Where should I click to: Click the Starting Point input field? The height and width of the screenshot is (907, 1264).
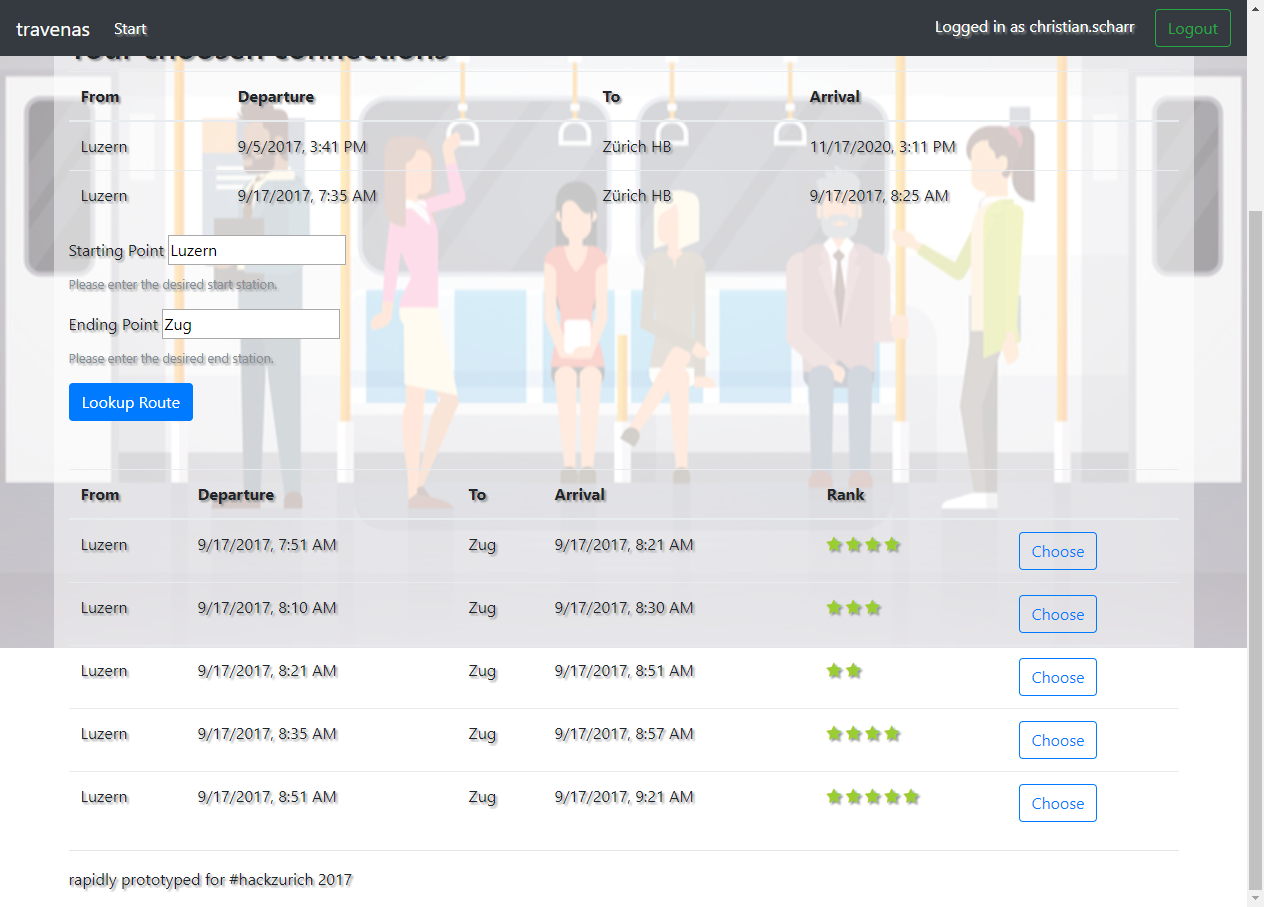(257, 250)
